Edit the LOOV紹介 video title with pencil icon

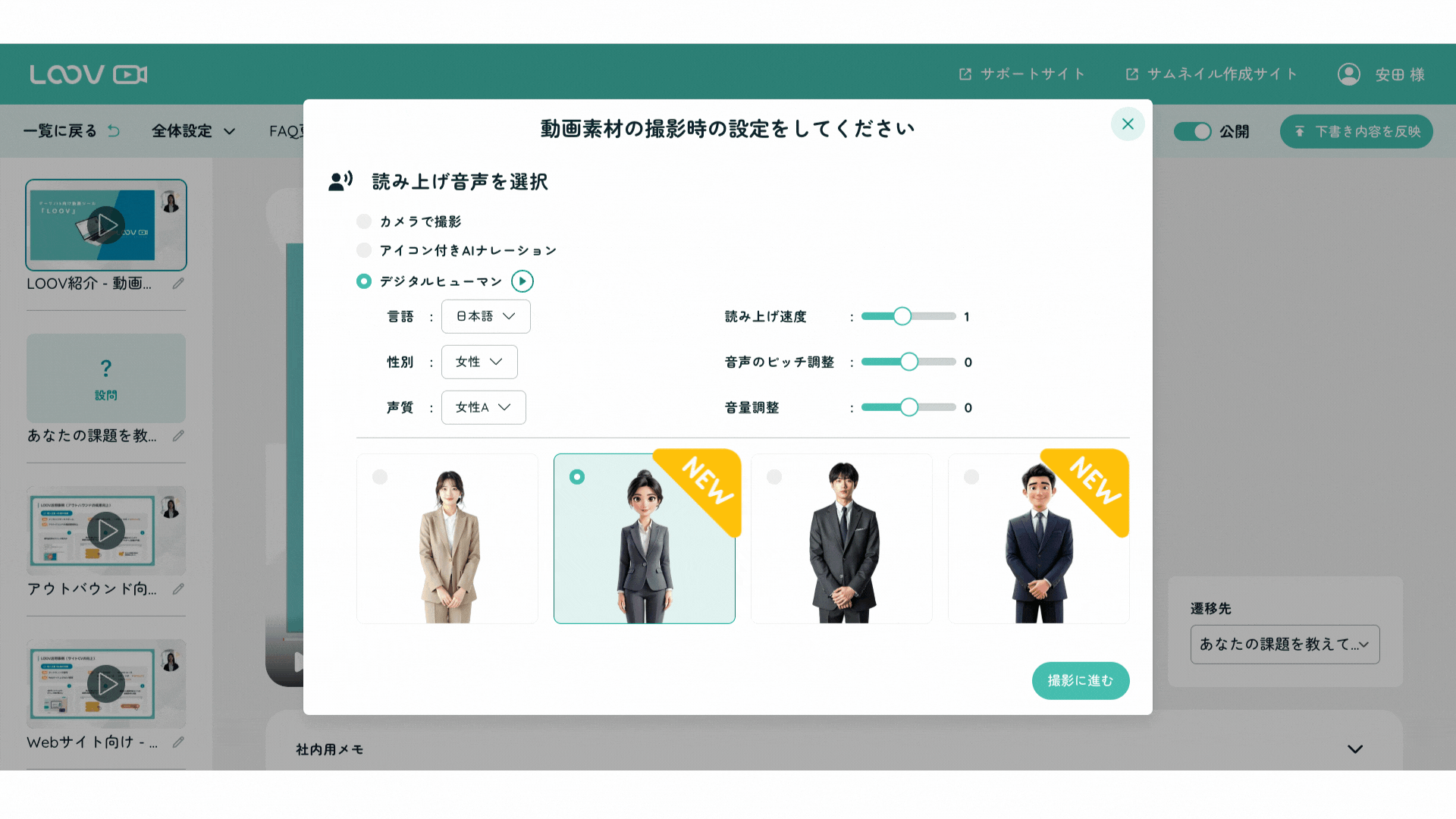point(178,284)
